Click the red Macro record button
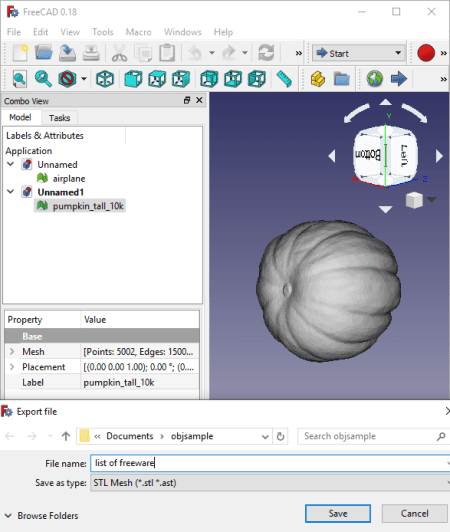Viewport: 450px width, 532px height. click(426, 53)
